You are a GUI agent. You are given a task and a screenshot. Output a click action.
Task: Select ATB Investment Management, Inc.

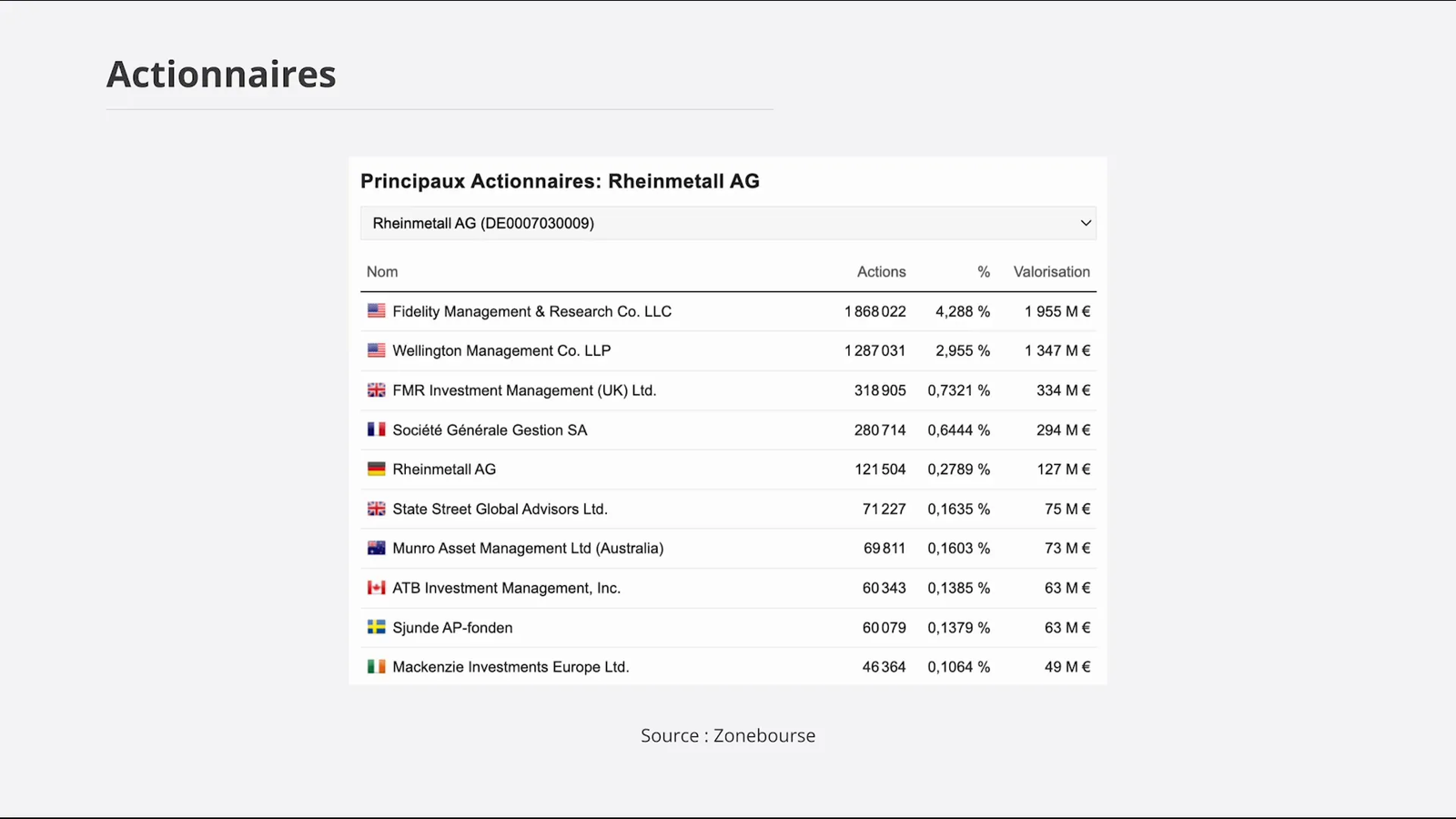click(x=506, y=588)
